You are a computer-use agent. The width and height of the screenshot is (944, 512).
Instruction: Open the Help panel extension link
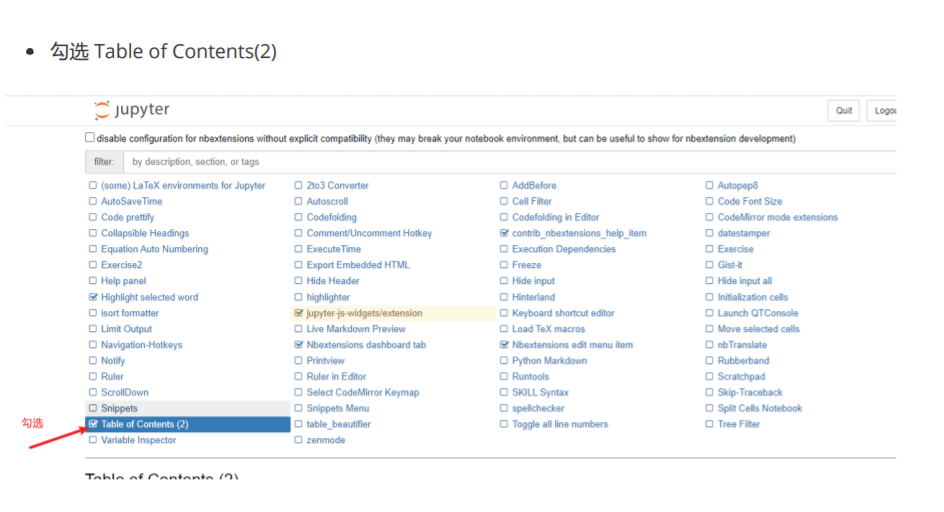[x=123, y=281]
